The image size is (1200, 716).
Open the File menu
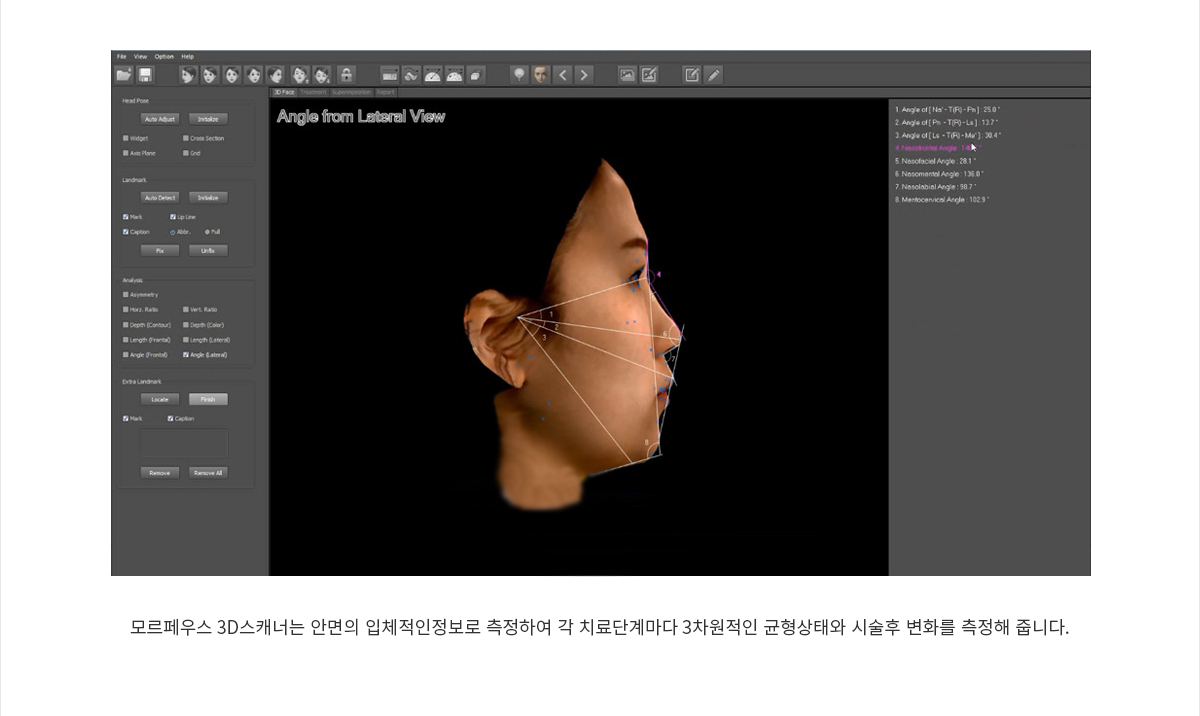coord(121,56)
